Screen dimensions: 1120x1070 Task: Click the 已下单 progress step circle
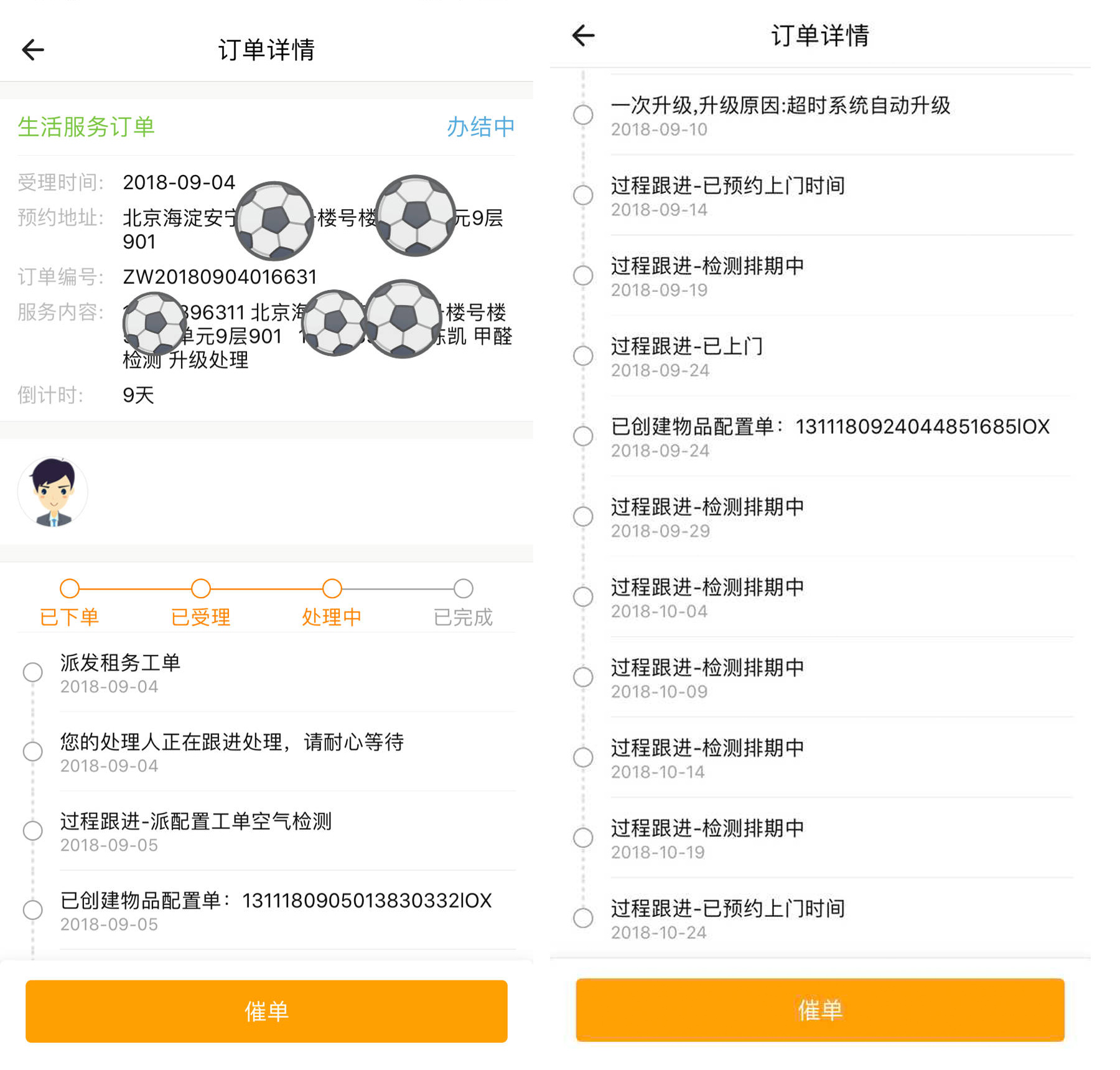(70, 588)
